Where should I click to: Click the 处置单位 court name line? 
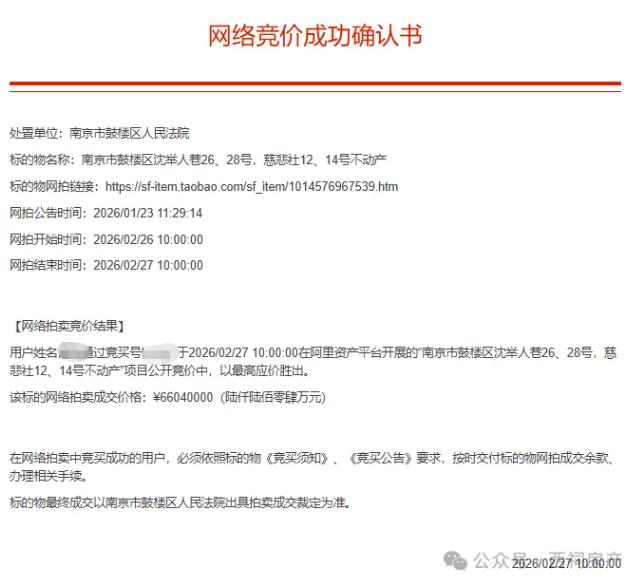pyautogui.click(x=99, y=133)
